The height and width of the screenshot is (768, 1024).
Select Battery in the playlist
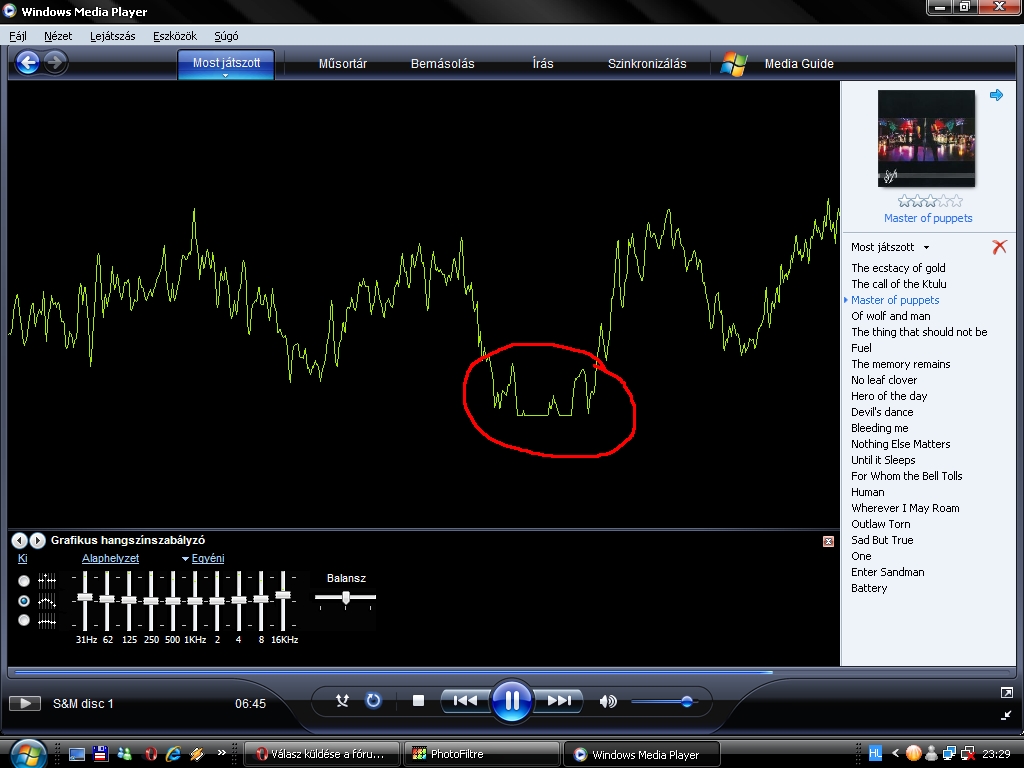pos(869,588)
